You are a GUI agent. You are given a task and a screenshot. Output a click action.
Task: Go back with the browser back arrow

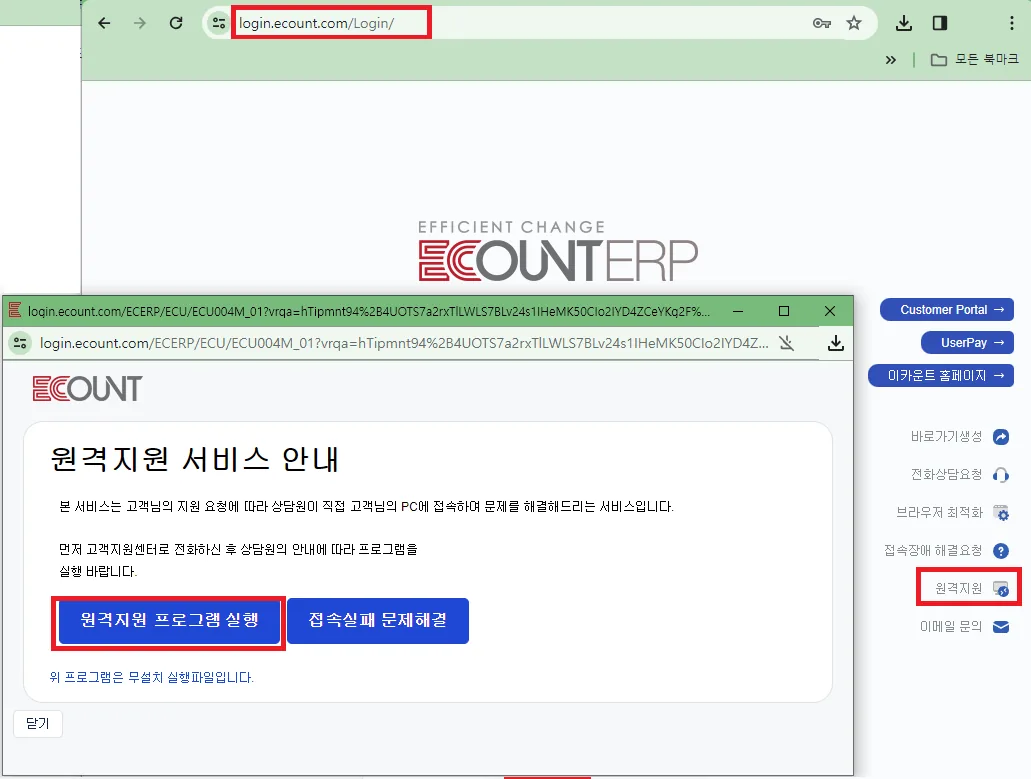coord(104,23)
